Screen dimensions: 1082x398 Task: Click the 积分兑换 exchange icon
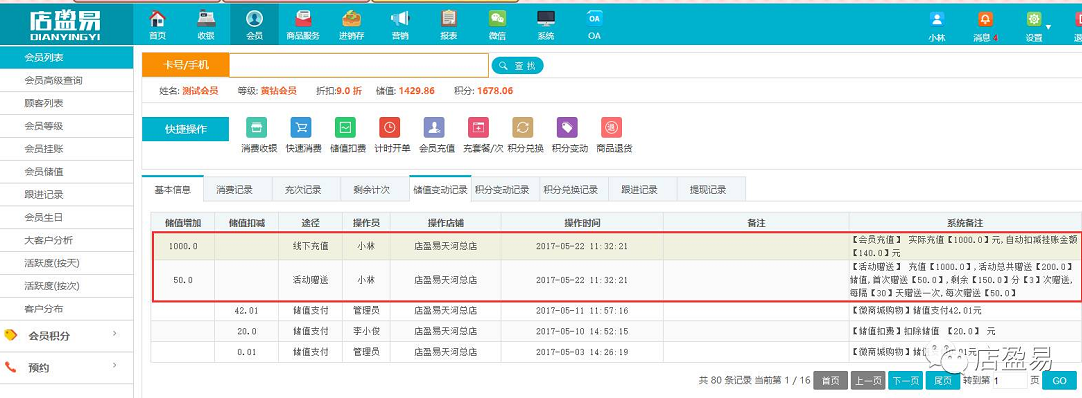(522, 128)
